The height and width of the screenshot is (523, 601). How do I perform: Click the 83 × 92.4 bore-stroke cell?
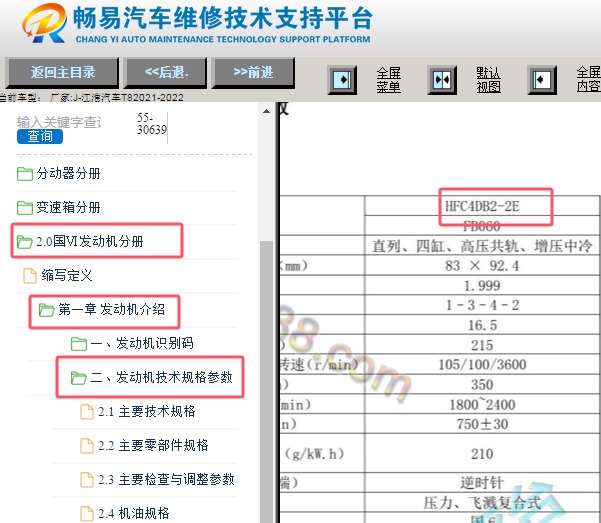tap(482, 266)
